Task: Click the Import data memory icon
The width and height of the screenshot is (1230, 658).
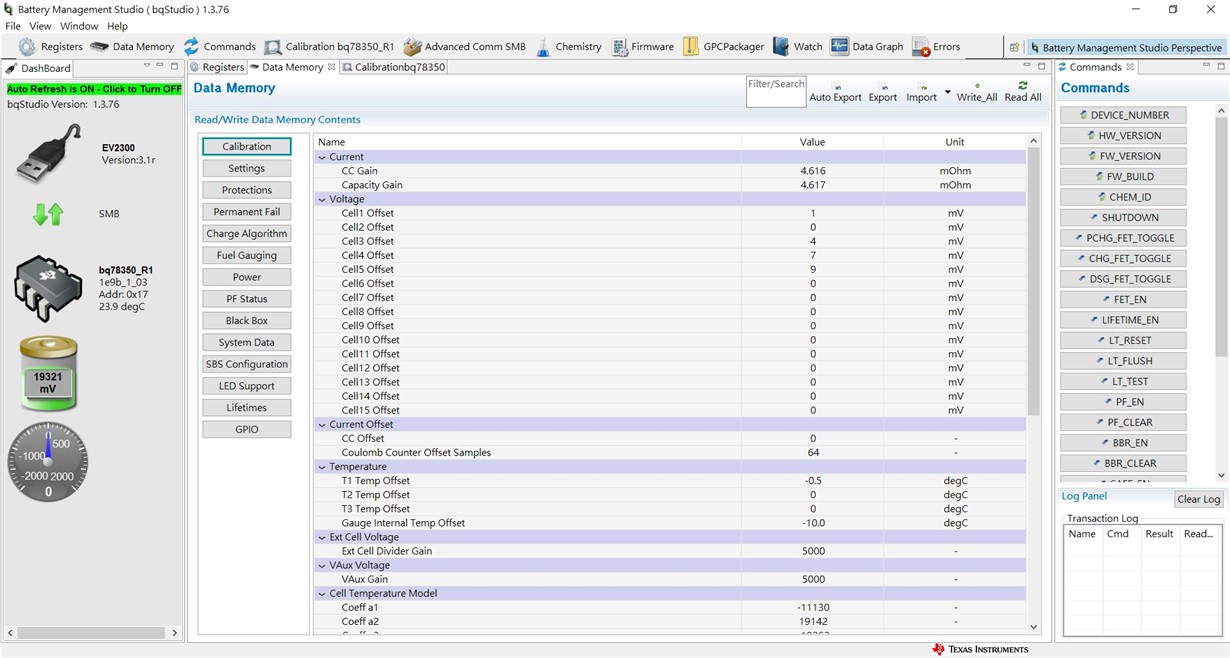Action: (922, 87)
